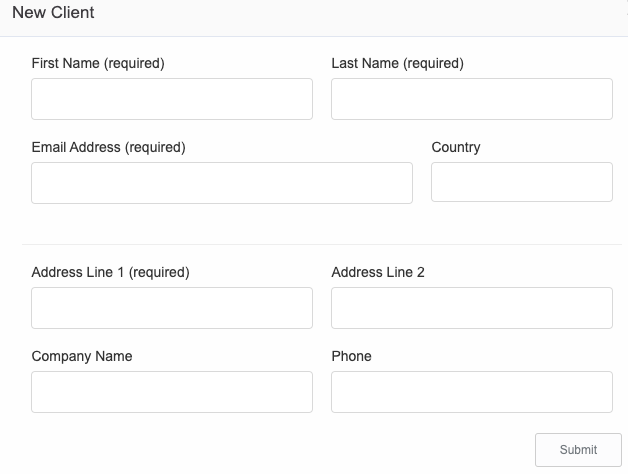Click the Company Name label

(x=82, y=356)
